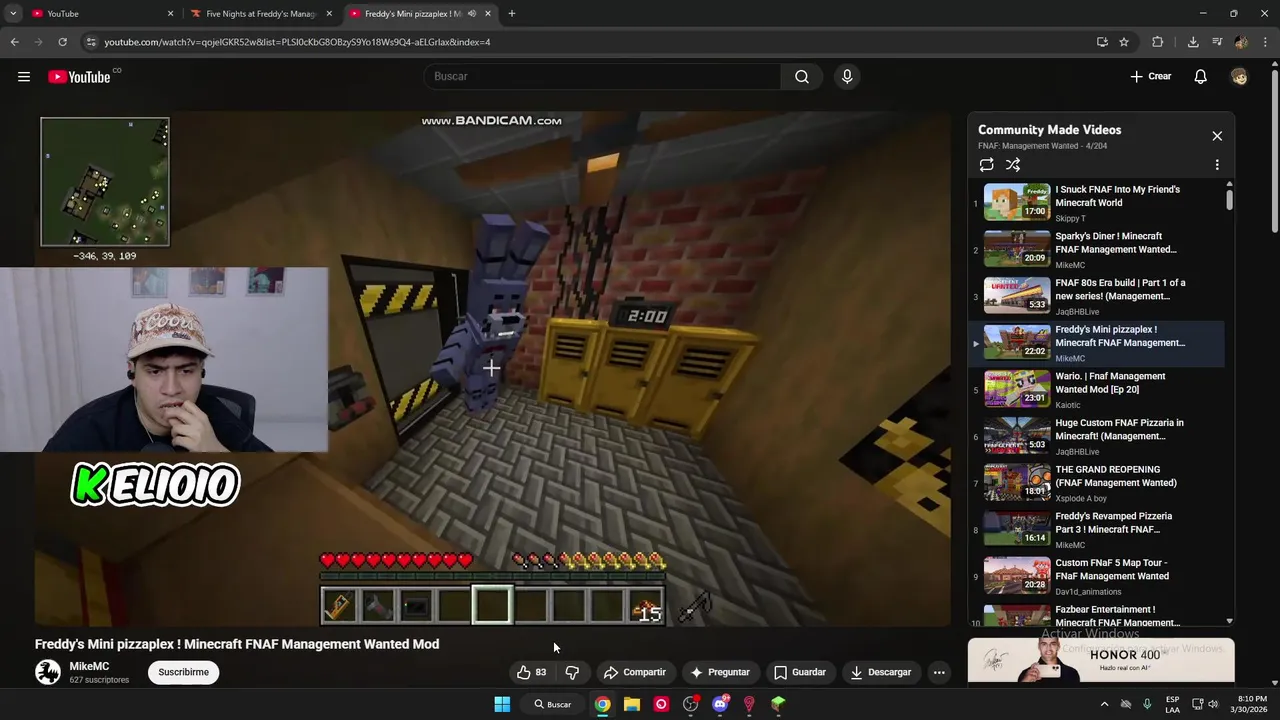Viewport: 1280px width, 720px height.
Task: Click the taskbar Buscar search box
Action: coord(552,704)
